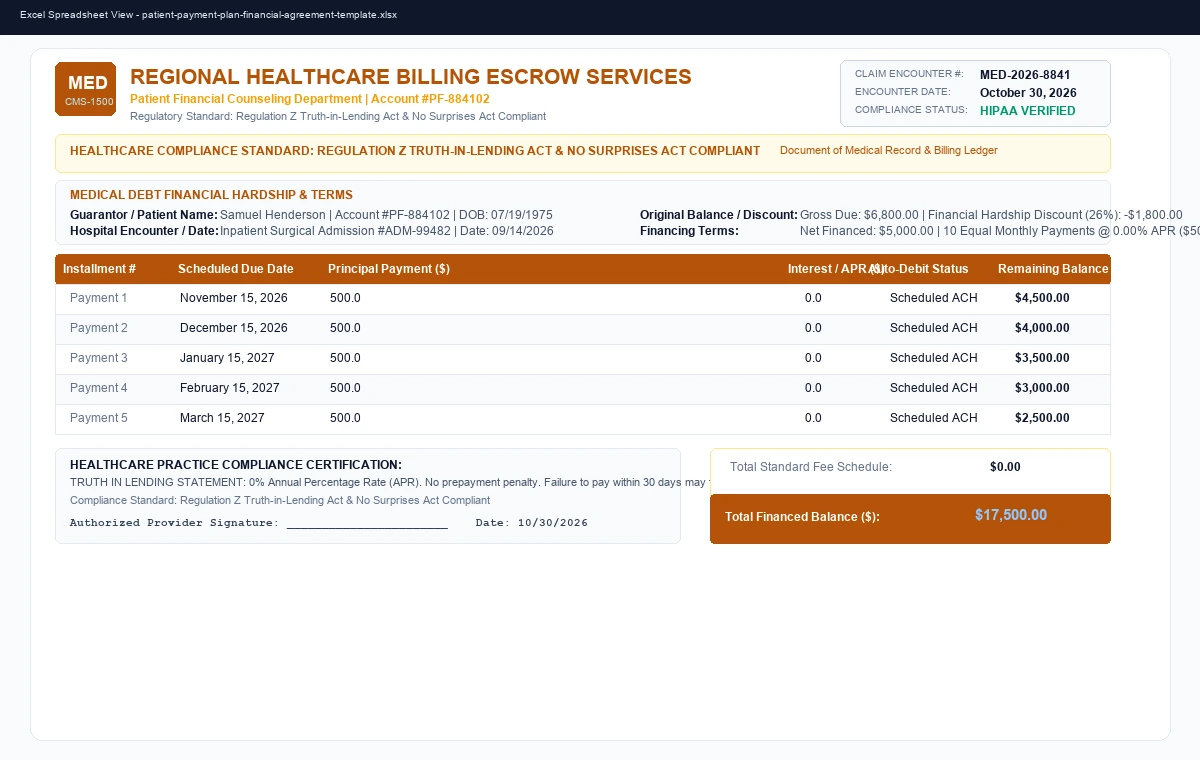The image size is (1200, 760).
Task: Select the Original Balance / Discount label
Action: click(x=719, y=215)
